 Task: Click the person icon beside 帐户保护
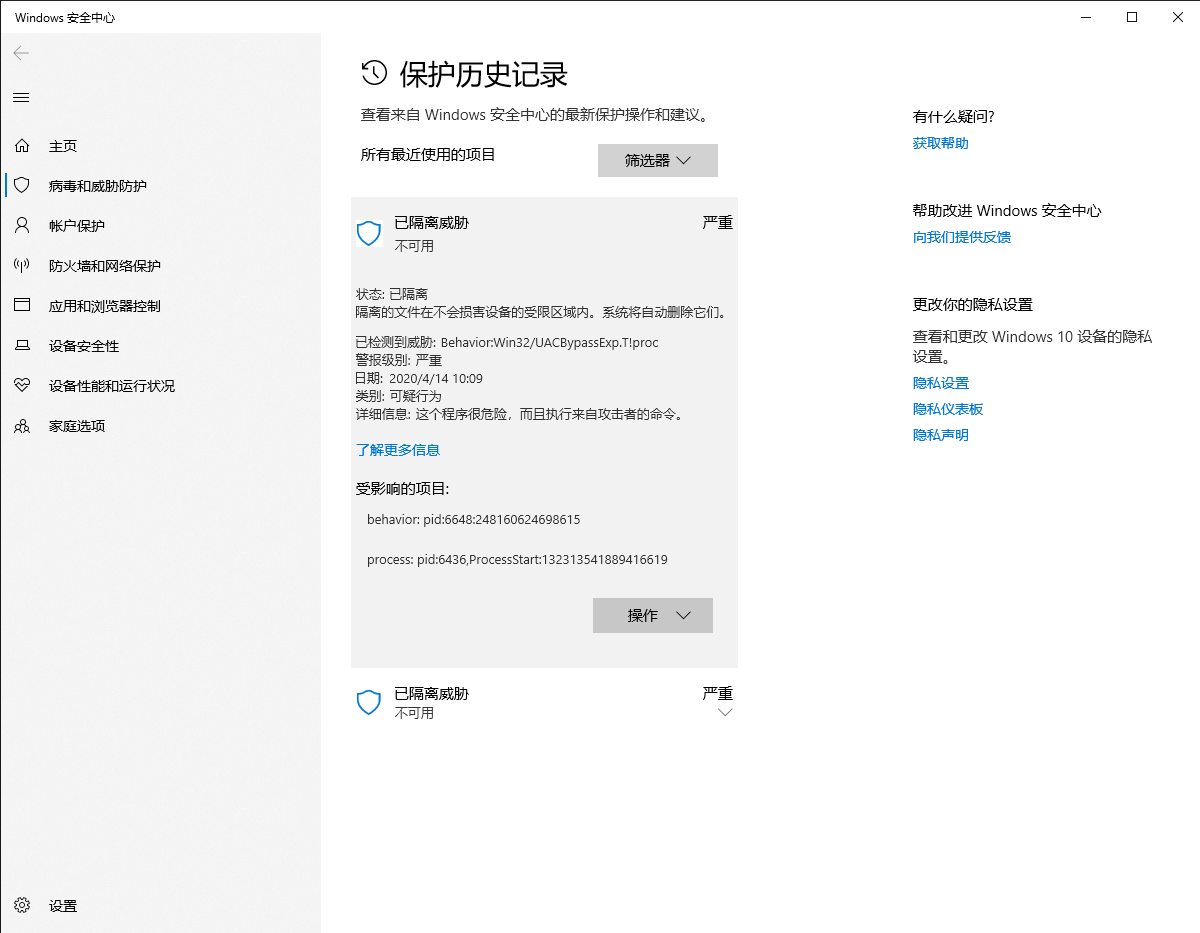[x=22, y=225]
